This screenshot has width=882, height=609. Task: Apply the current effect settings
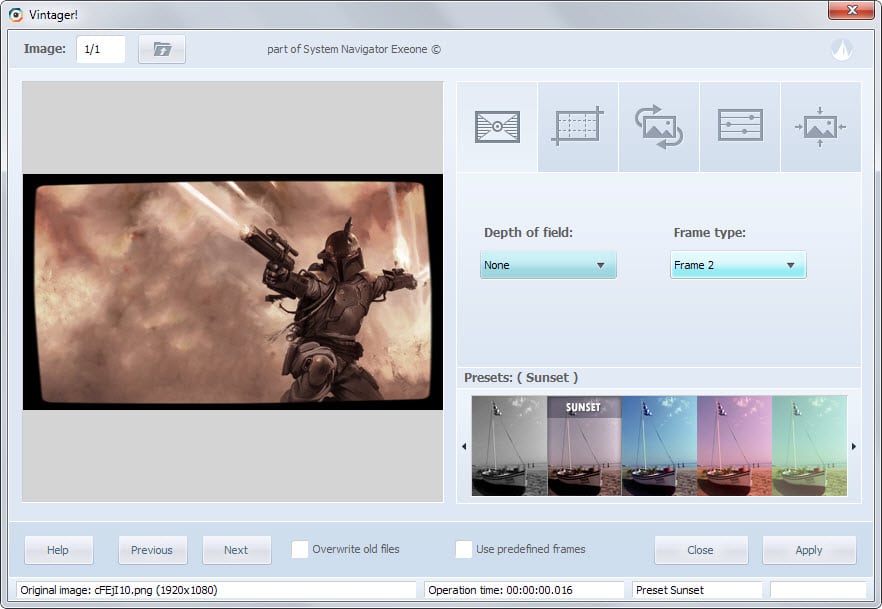click(x=809, y=550)
